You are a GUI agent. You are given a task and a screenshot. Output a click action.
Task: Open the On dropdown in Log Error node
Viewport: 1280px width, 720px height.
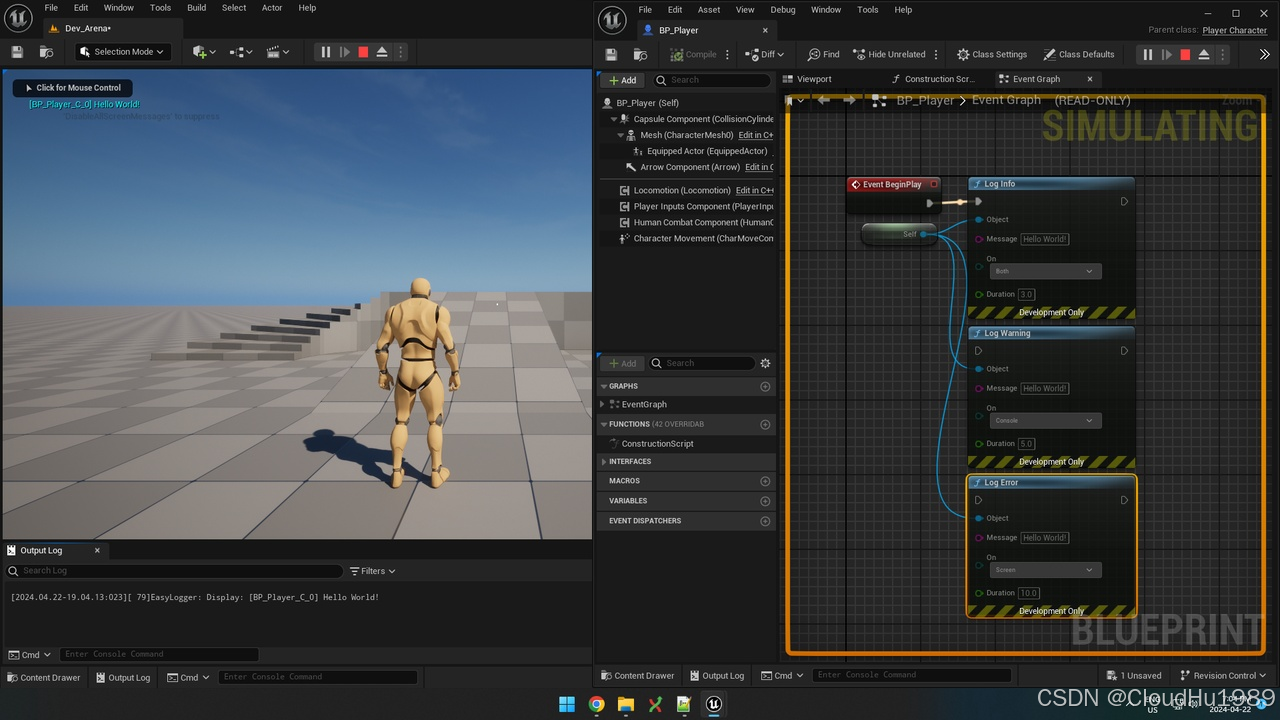pos(1045,570)
